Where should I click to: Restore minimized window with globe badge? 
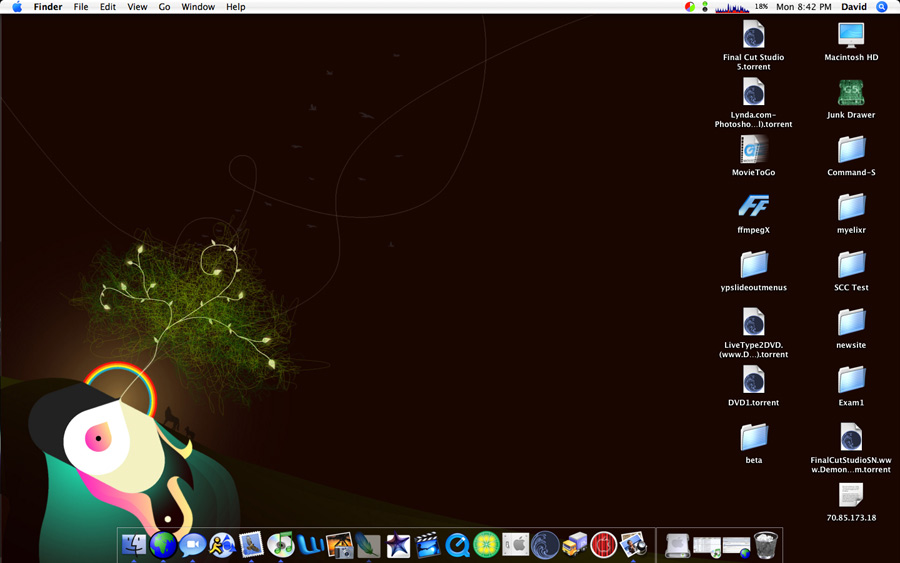[x=736, y=546]
